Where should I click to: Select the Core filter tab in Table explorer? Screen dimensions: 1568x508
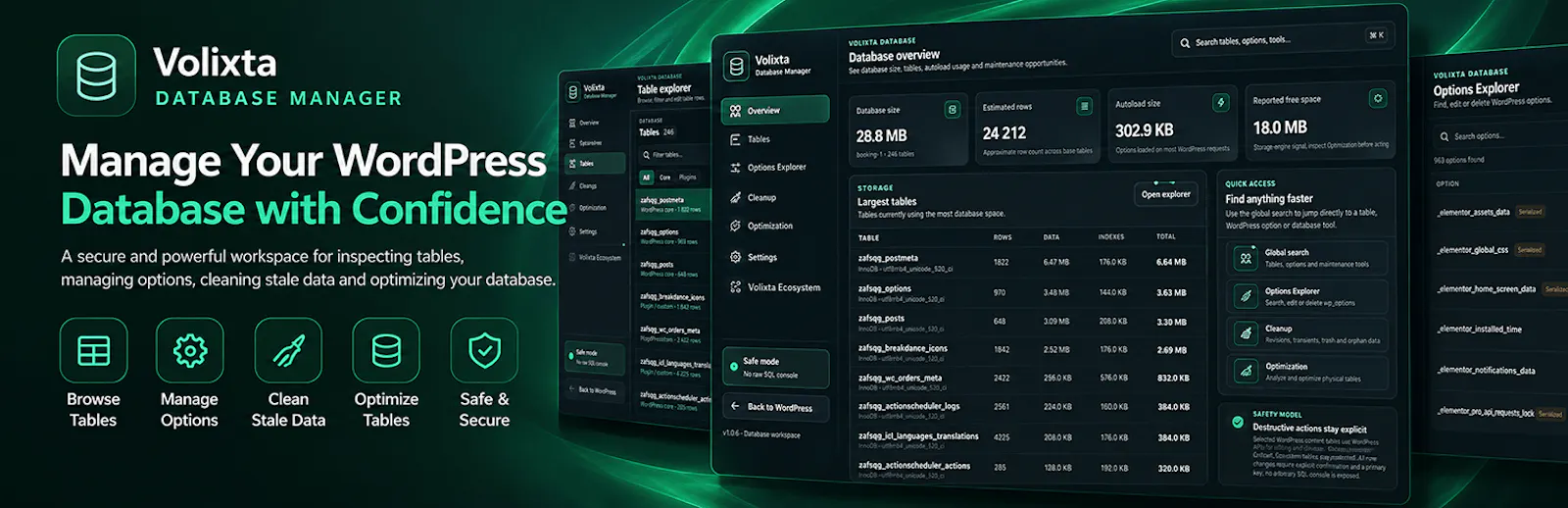coord(664,178)
